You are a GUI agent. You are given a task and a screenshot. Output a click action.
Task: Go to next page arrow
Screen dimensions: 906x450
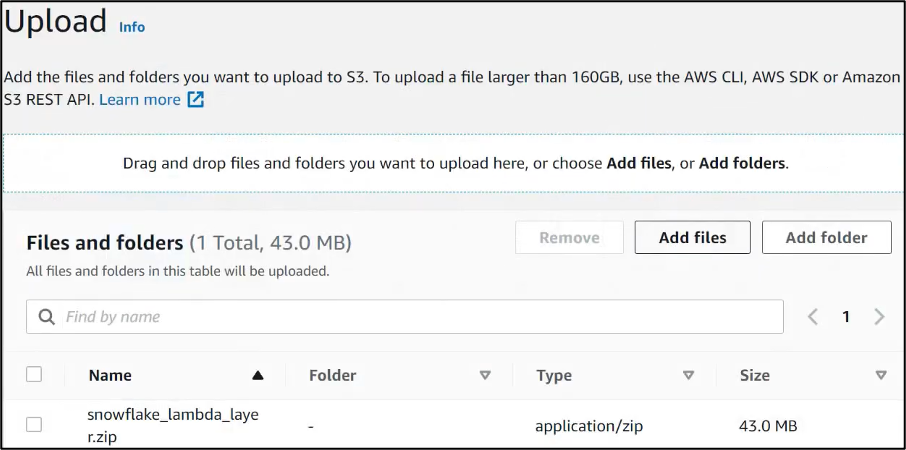click(879, 317)
